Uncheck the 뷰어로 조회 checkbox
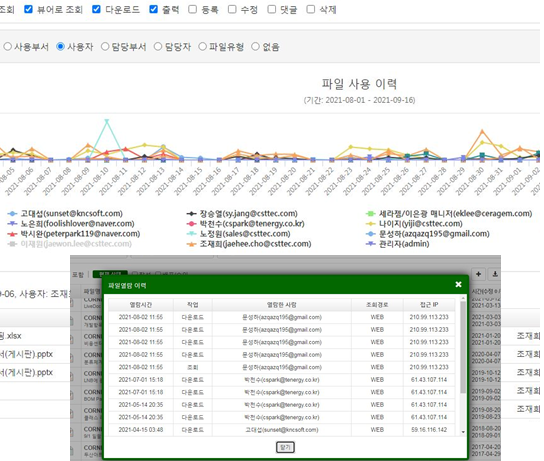Viewport: 544px width, 461px height. [x=28, y=9]
